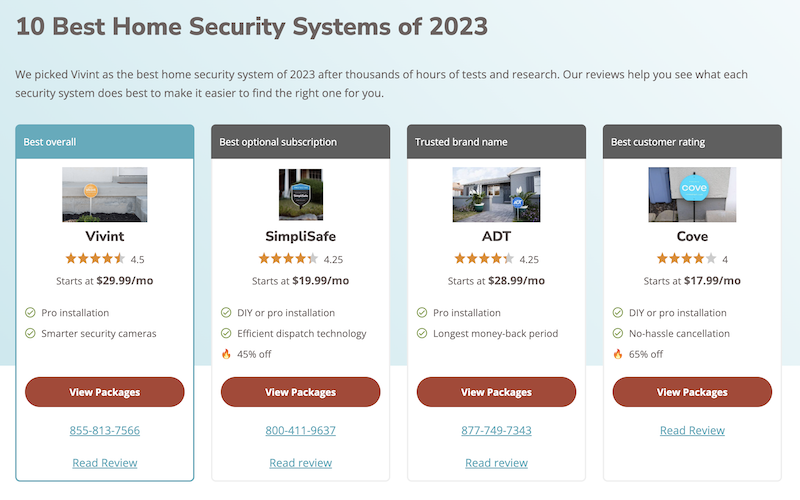This screenshot has width=800, height=500.
Task: Click SimpliSafe phone number 800-411-9637
Action: coord(300,431)
